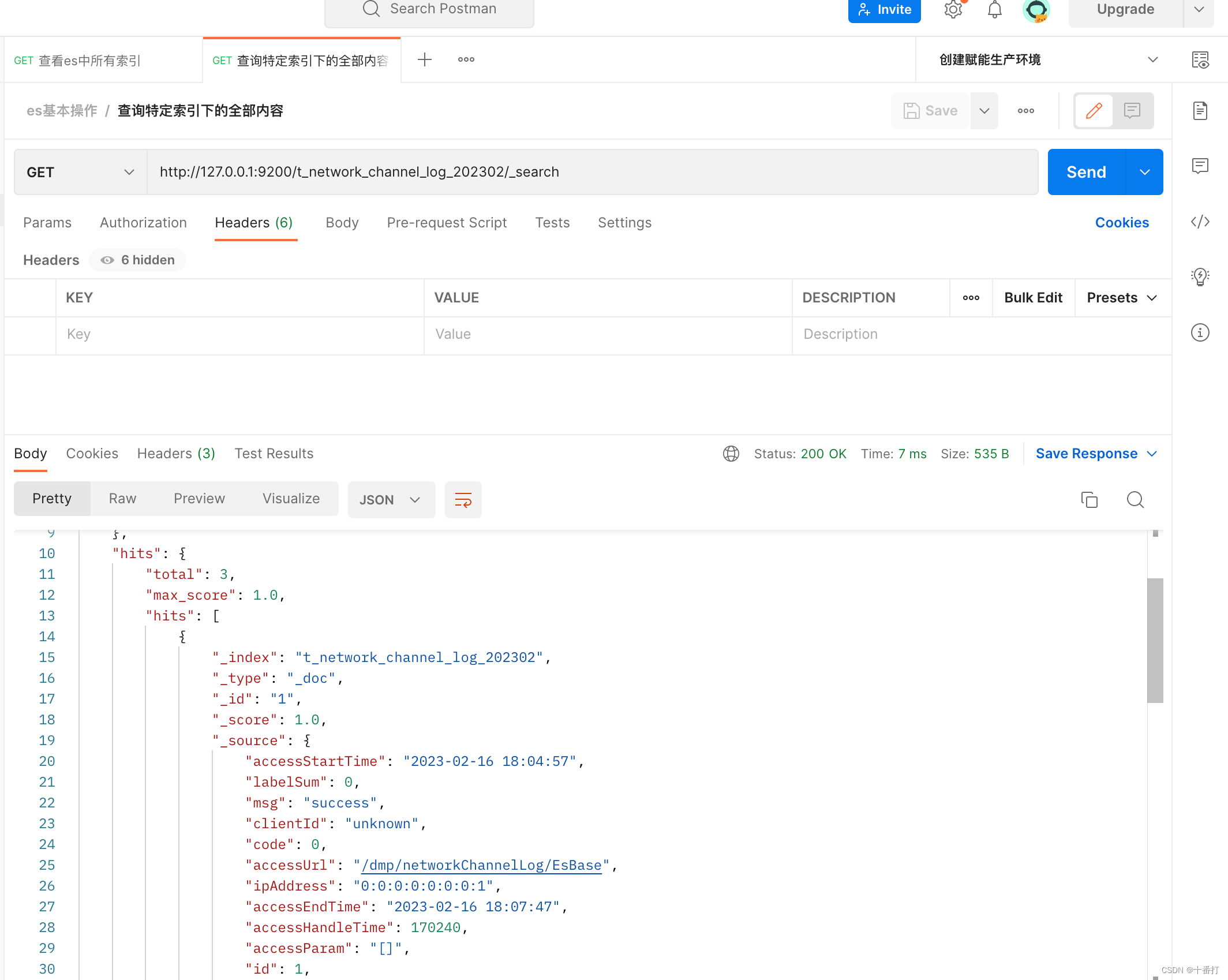1228x980 pixels.
Task: Open the JSON response format dropdown
Action: click(392, 500)
